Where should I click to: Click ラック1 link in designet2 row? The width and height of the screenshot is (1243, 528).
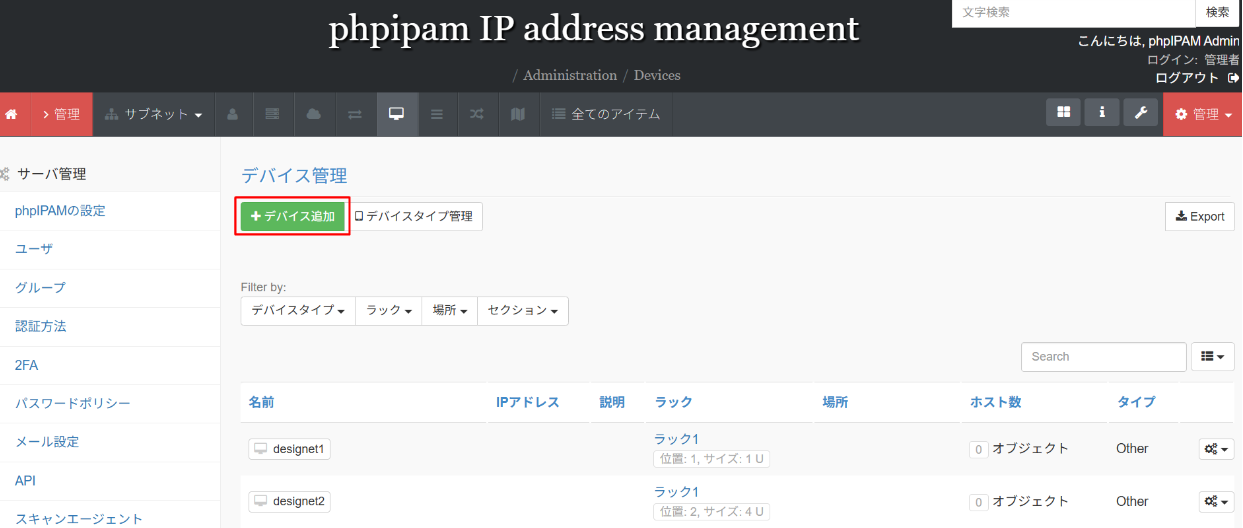[676, 491]
